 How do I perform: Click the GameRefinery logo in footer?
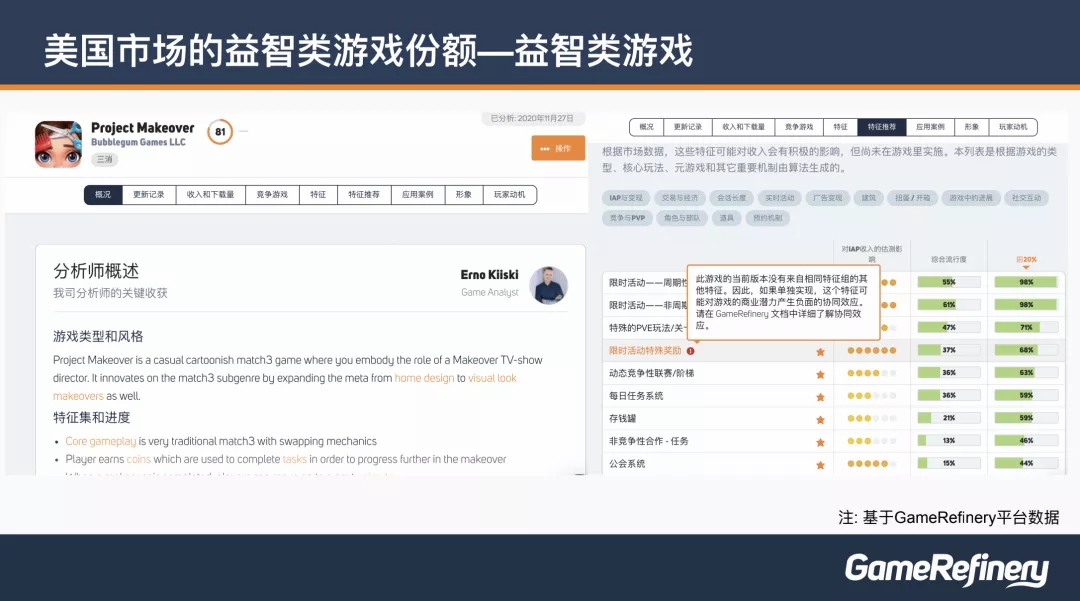[x=946, y=569]
